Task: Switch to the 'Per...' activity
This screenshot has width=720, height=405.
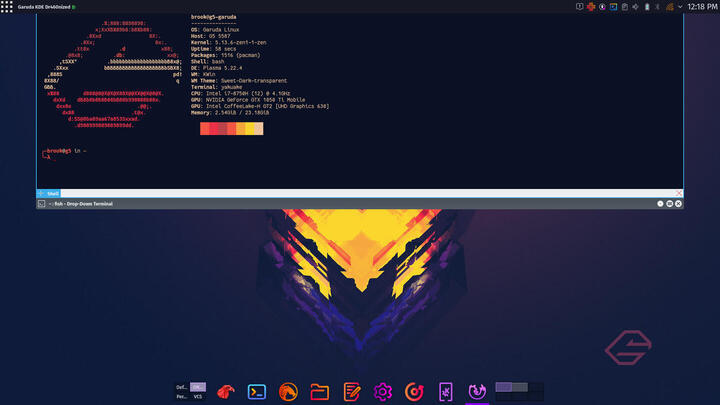Action: click(x=182, y=396)
